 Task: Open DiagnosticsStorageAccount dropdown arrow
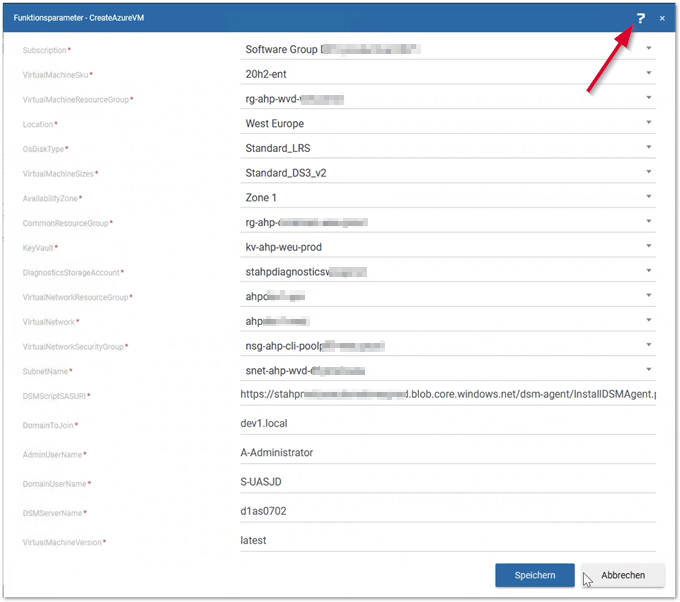click(648, 271)
